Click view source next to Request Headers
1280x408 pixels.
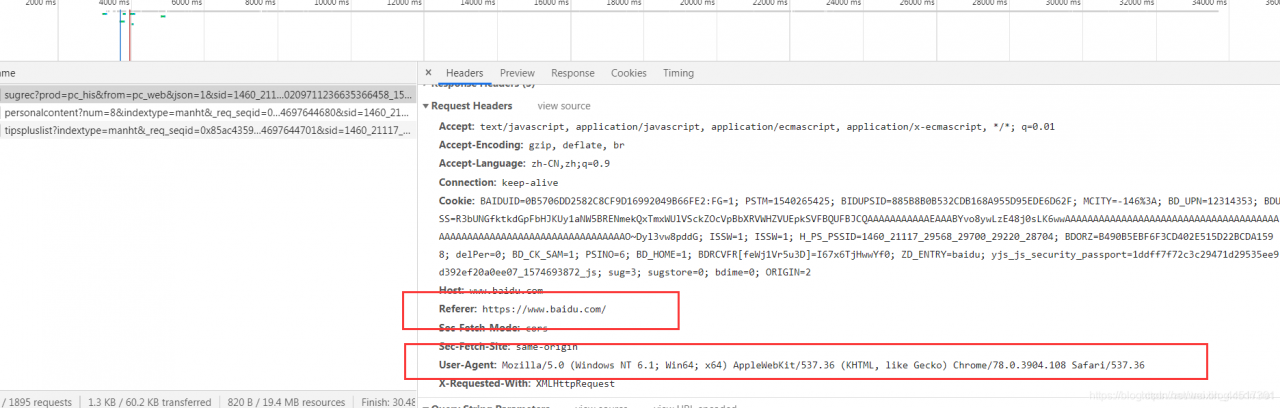564,106
